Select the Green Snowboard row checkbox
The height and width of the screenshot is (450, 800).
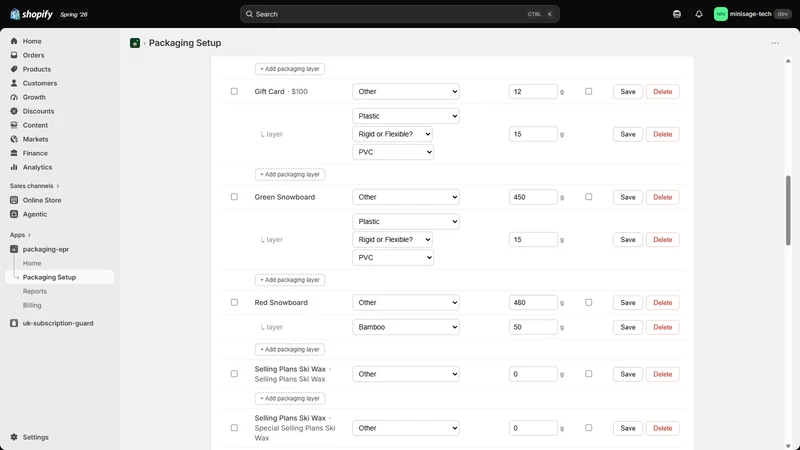tap(234, 197)
